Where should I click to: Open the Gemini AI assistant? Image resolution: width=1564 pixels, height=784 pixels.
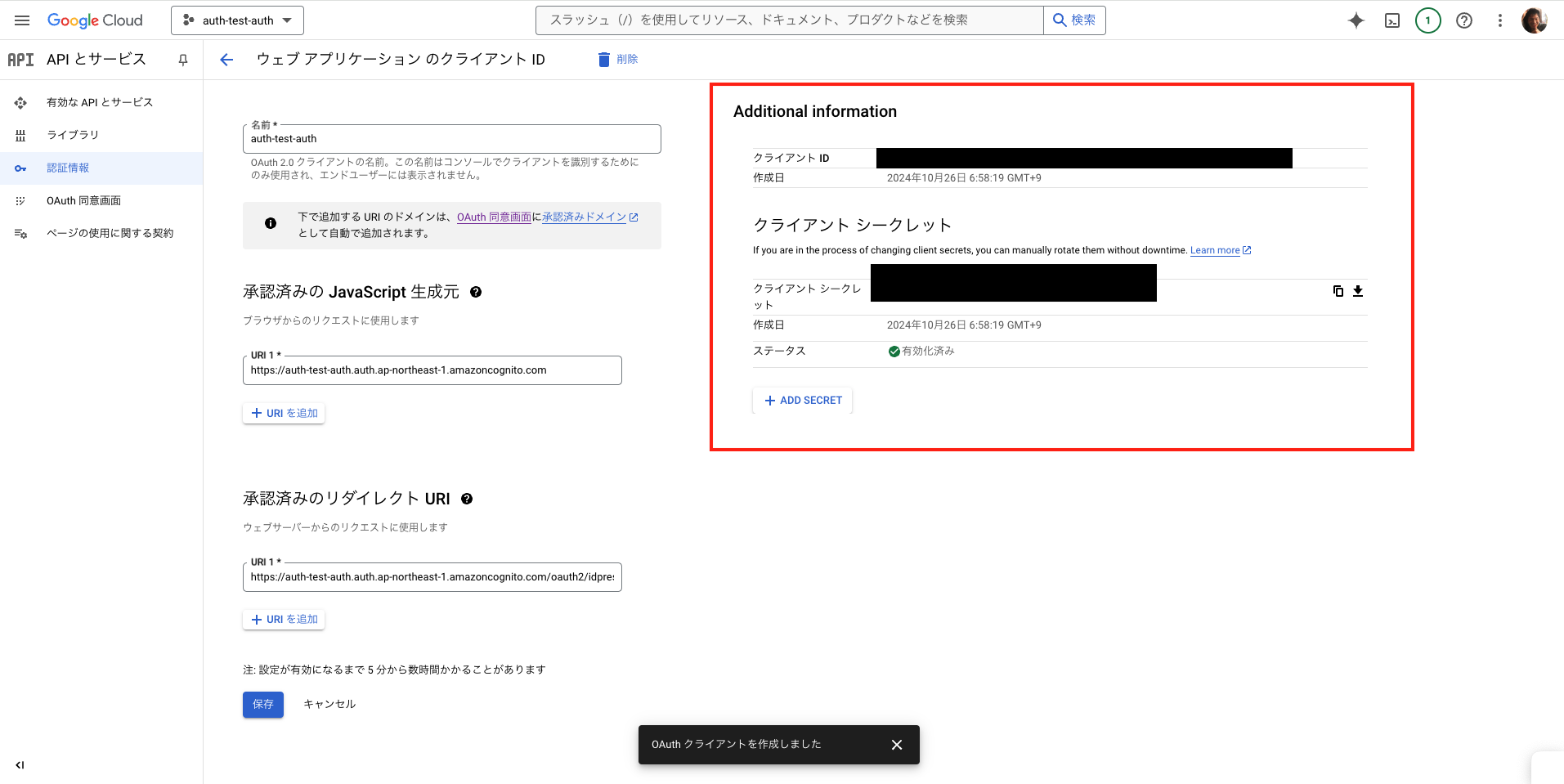click(x=1356, y=20)
